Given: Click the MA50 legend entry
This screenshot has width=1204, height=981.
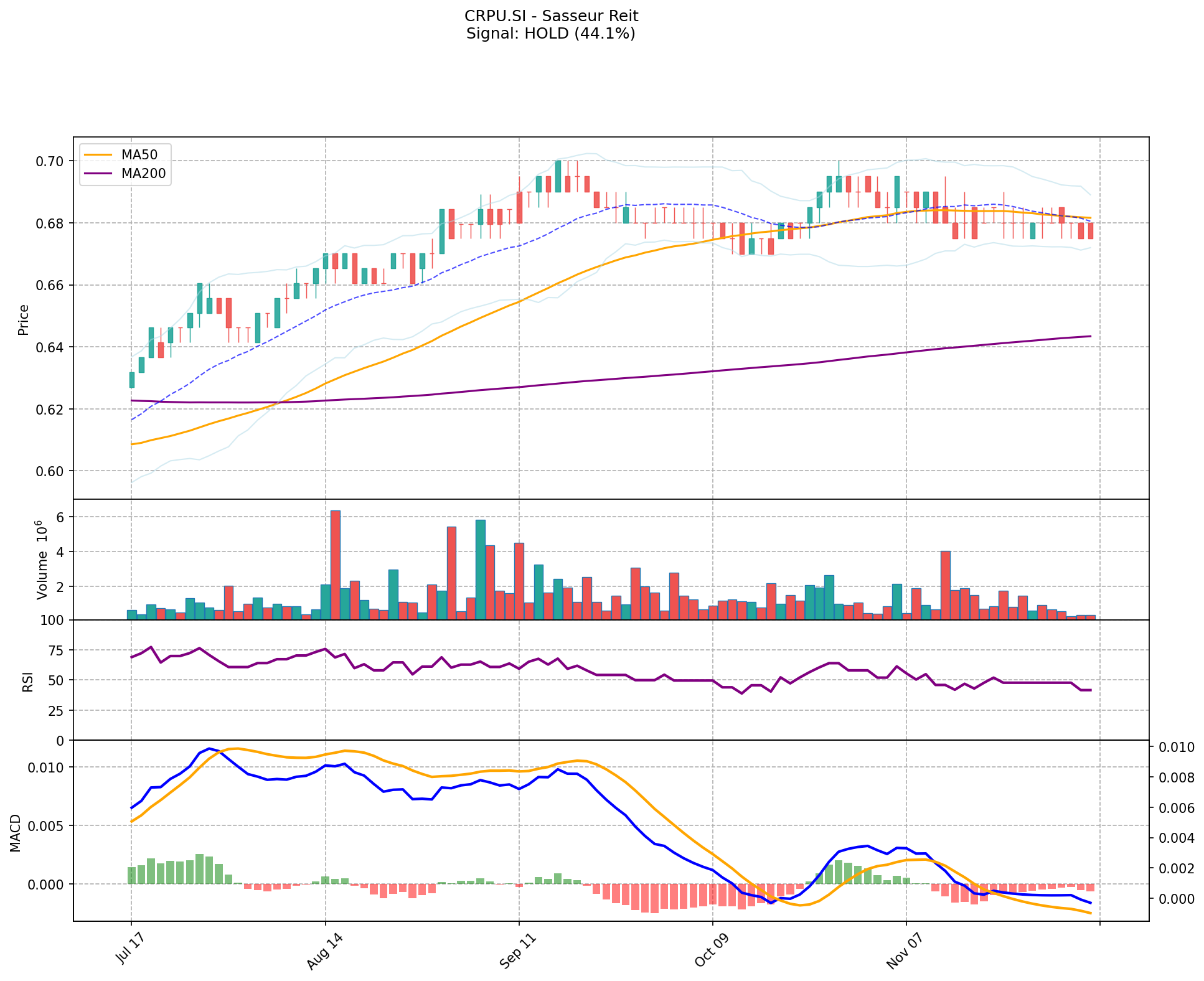Looking at the screenshot, I should [139, 155].
